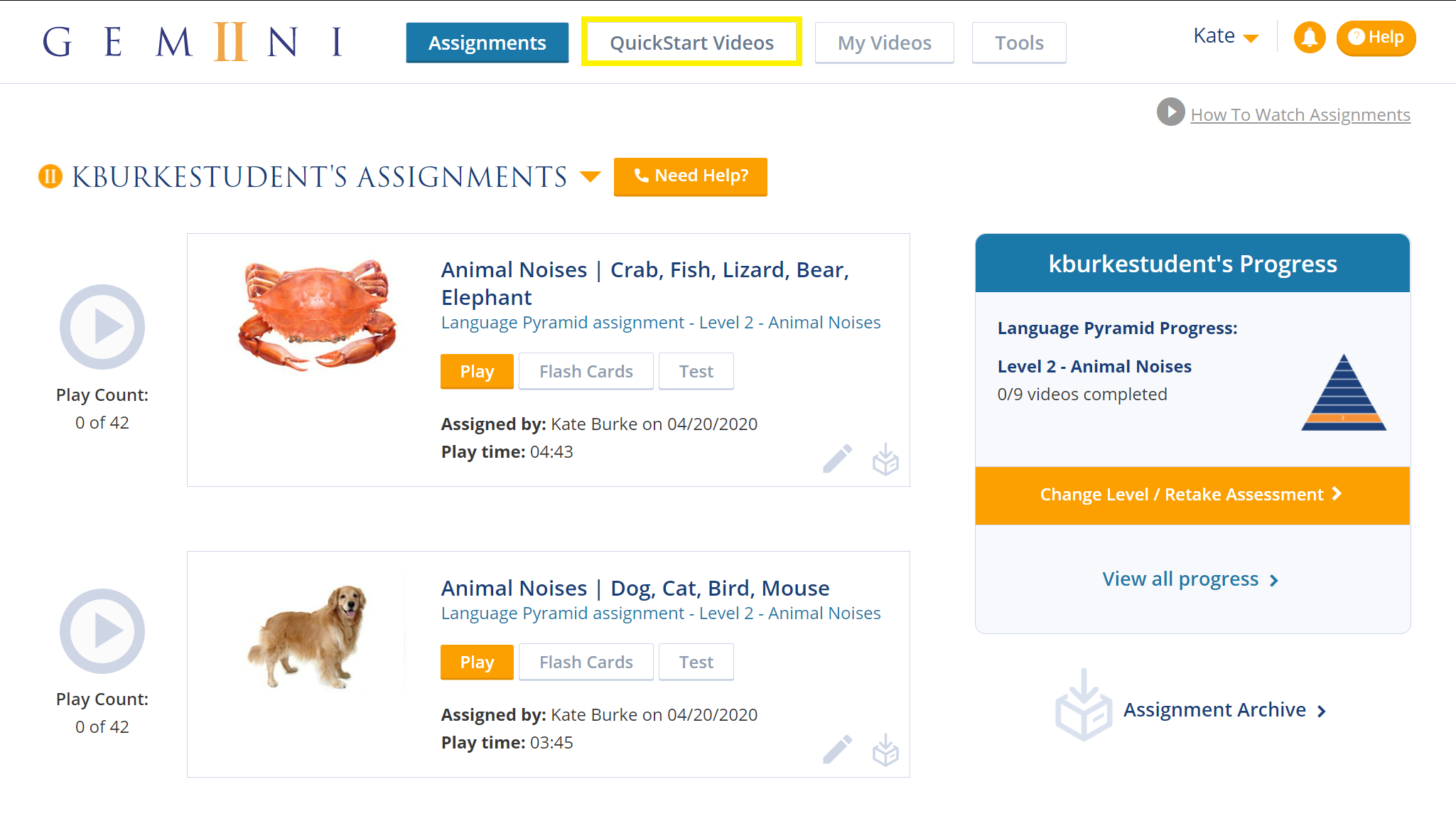Open Flash Cards for Crab assignment
Screen dimensions: 1456x826
(586, 371)
